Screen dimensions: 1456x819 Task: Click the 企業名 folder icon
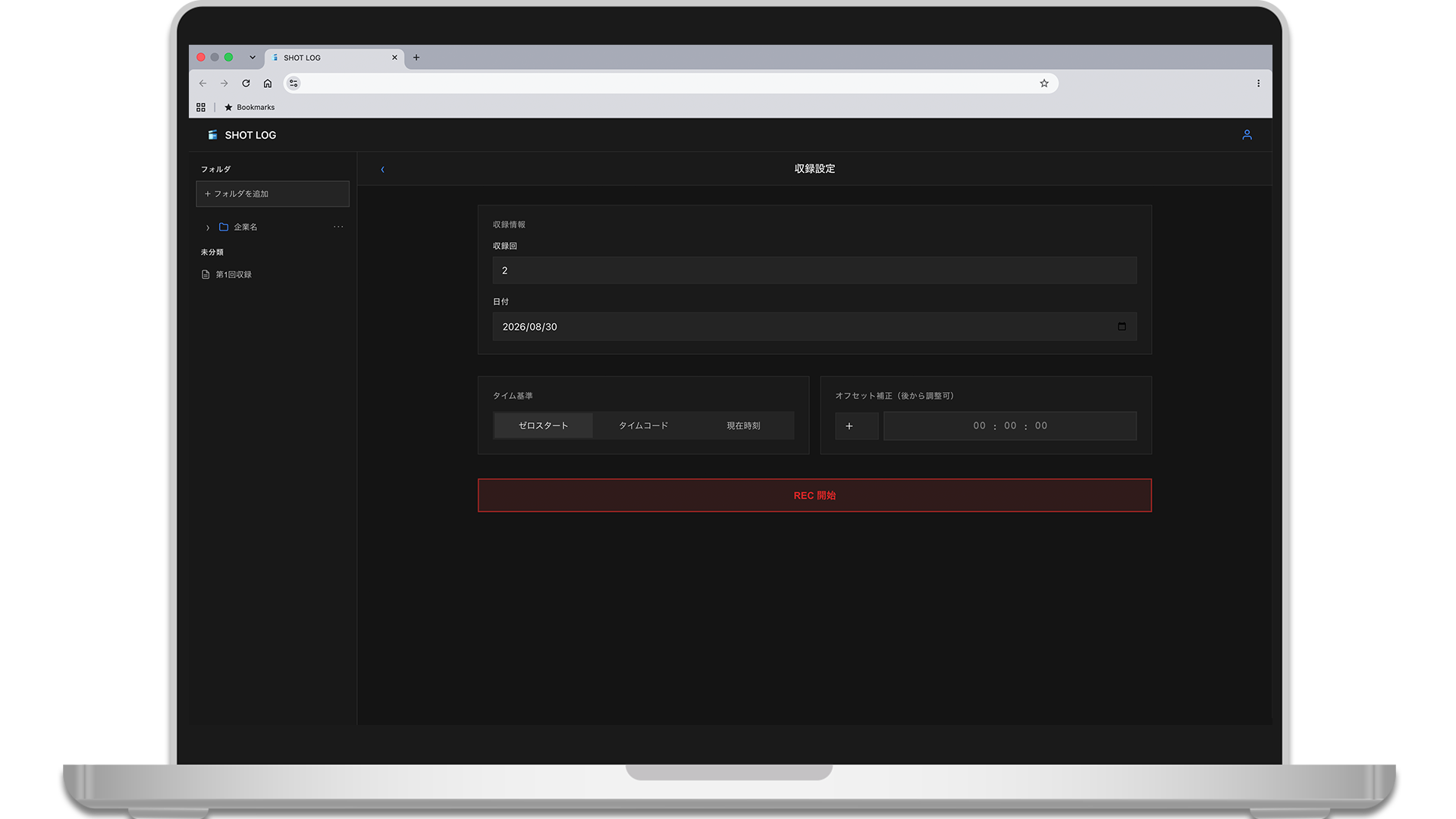coord(224,227)
